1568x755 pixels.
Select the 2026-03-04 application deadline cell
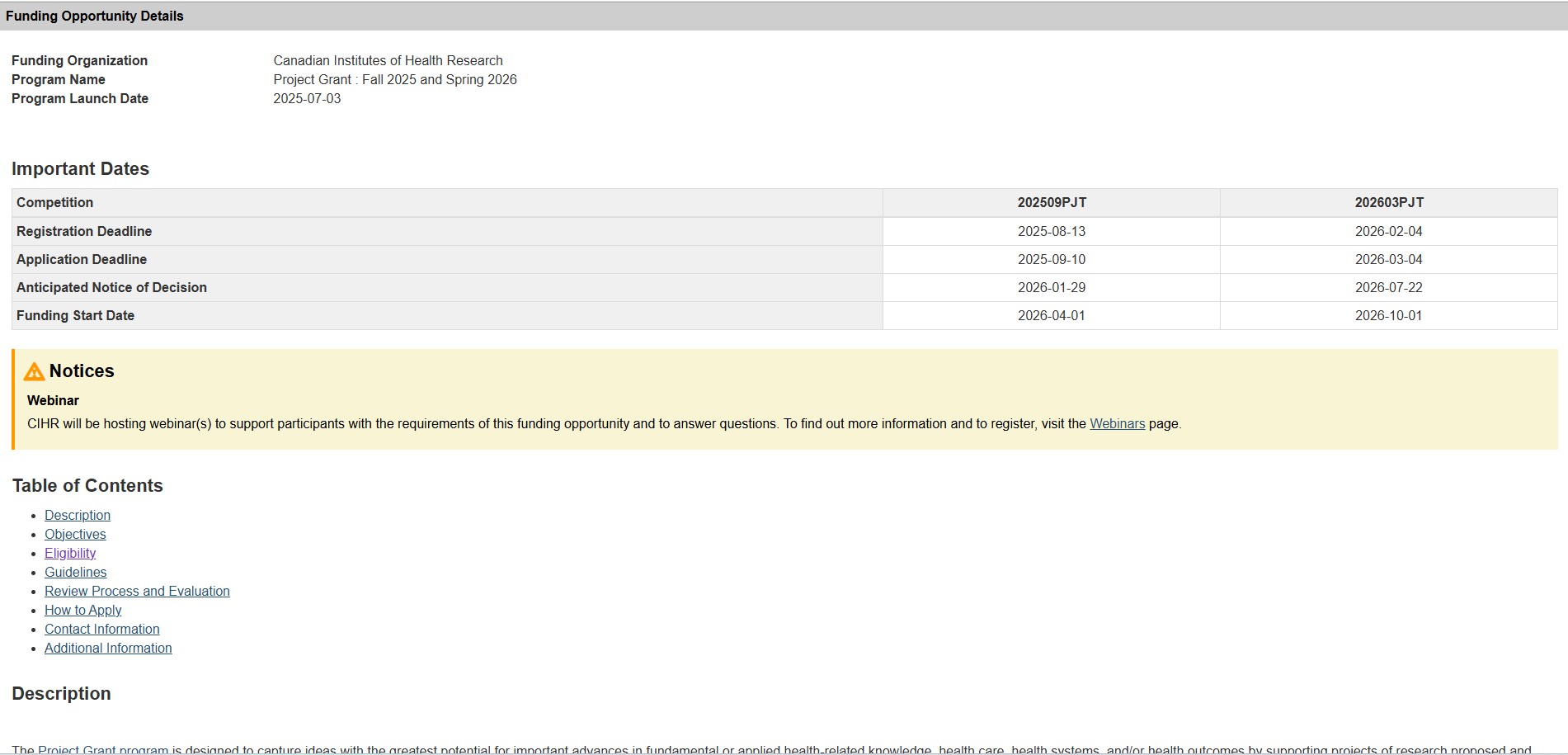1388,259
